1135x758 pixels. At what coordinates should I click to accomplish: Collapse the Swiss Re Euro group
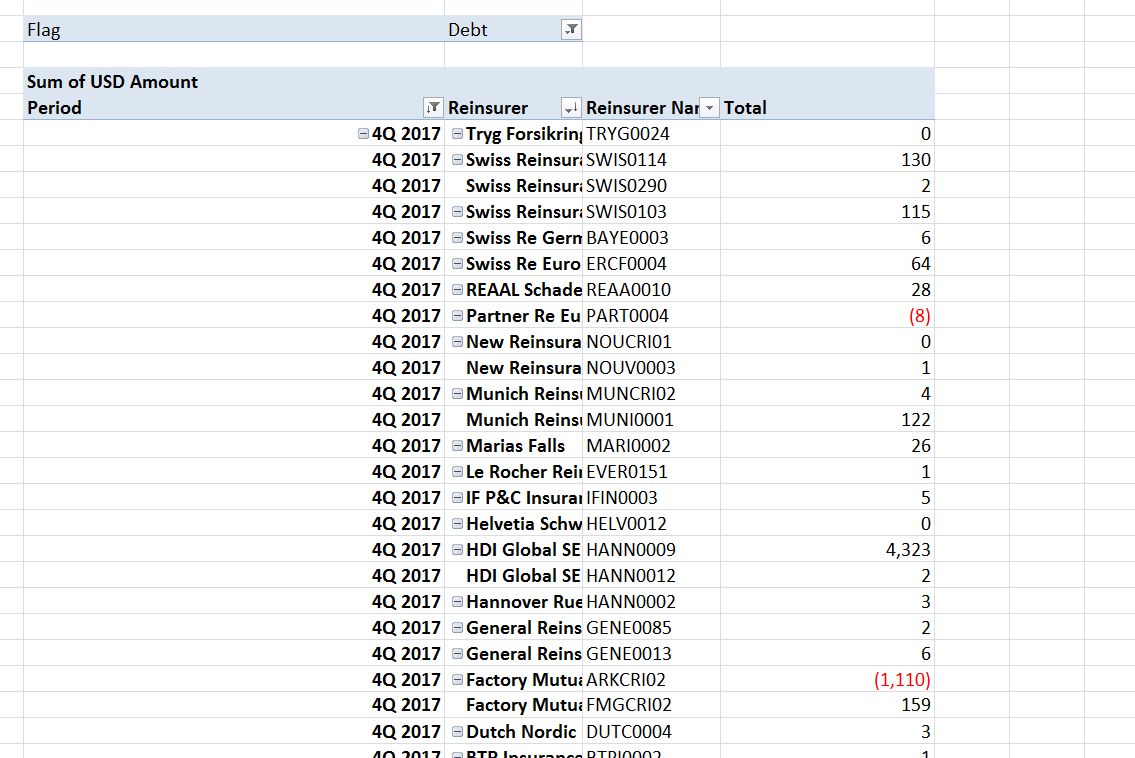[457, 264]
